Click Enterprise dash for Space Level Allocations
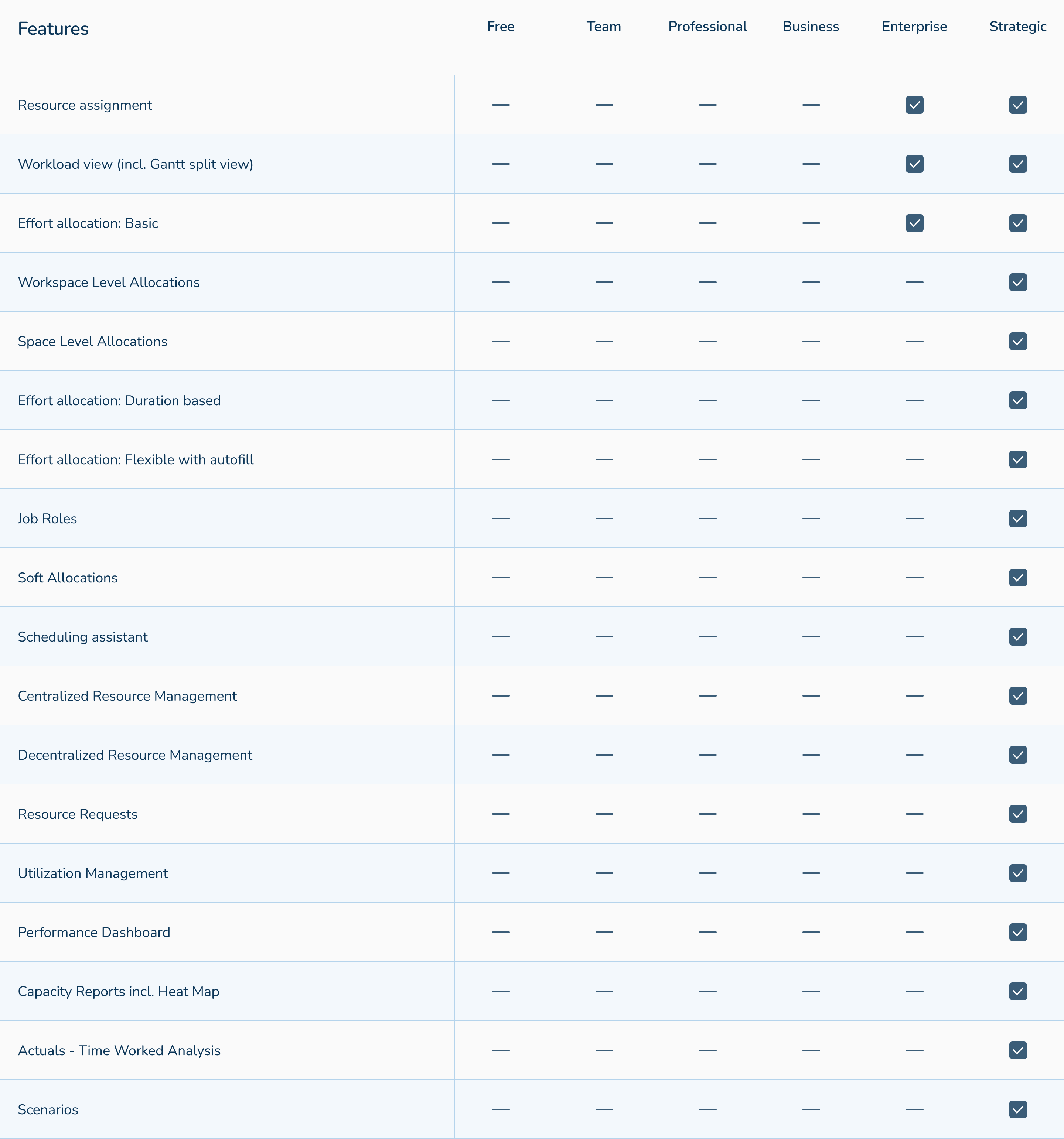Viewport: 1064px width, 1139px height. point(914,341)
